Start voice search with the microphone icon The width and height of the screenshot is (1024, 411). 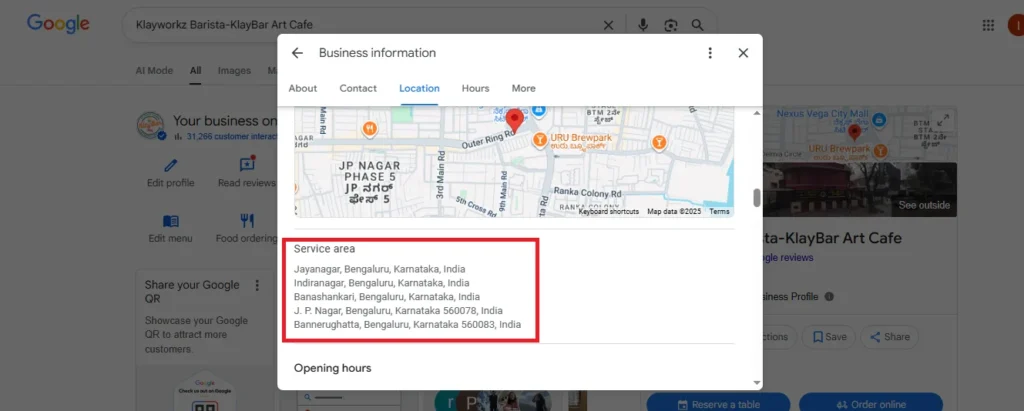(x=643, y=25)
